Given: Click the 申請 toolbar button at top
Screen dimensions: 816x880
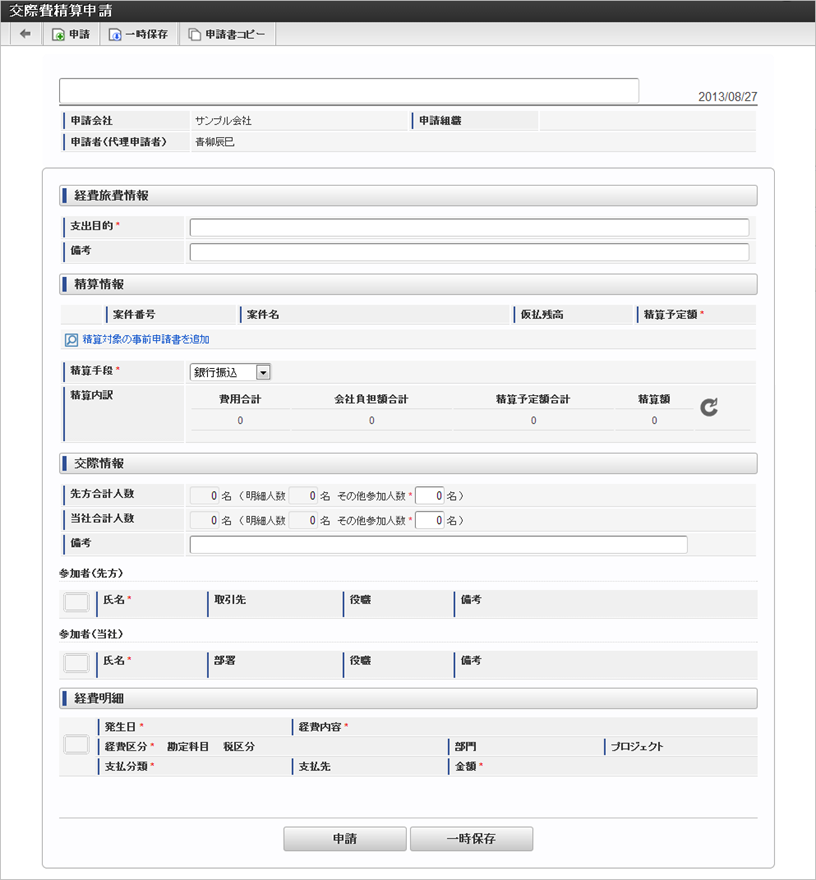Looking at the screenshot, I should click(71, 34).
